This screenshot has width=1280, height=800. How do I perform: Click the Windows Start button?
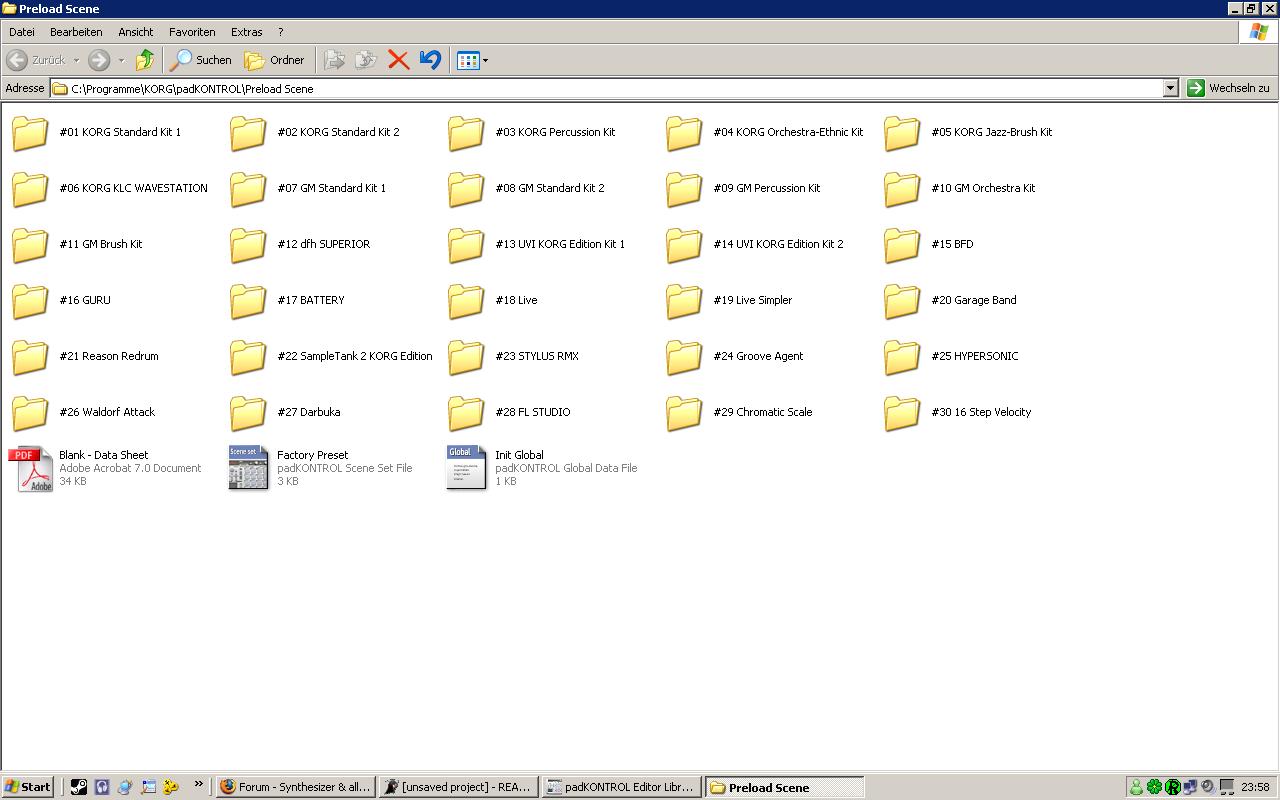click(27, 787)
